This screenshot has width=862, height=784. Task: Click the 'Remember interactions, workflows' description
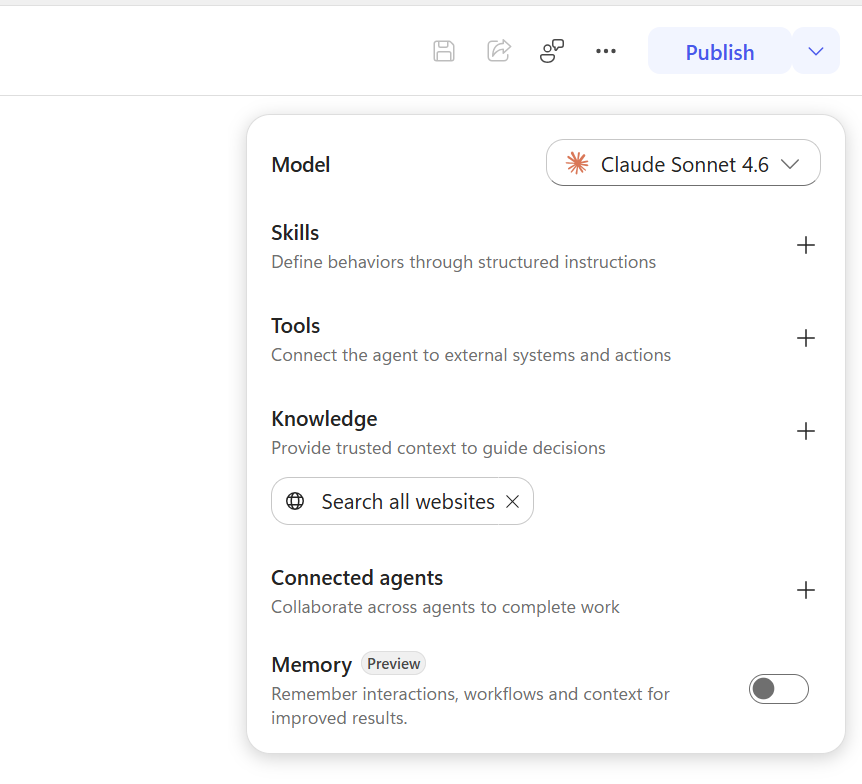click(470, 706)
